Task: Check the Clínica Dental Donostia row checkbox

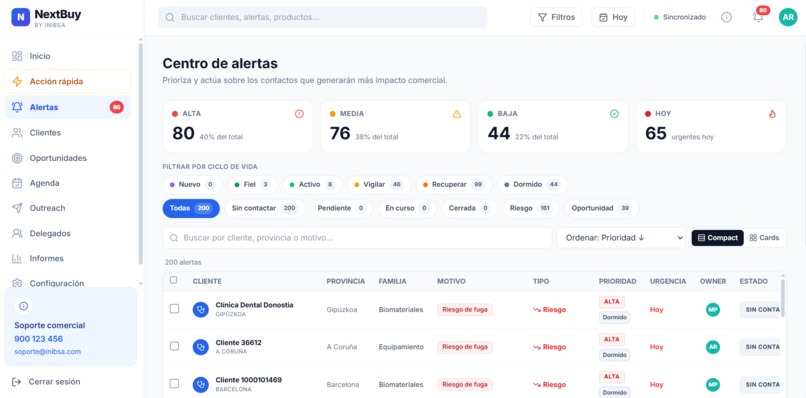Action: click(174, 309)
